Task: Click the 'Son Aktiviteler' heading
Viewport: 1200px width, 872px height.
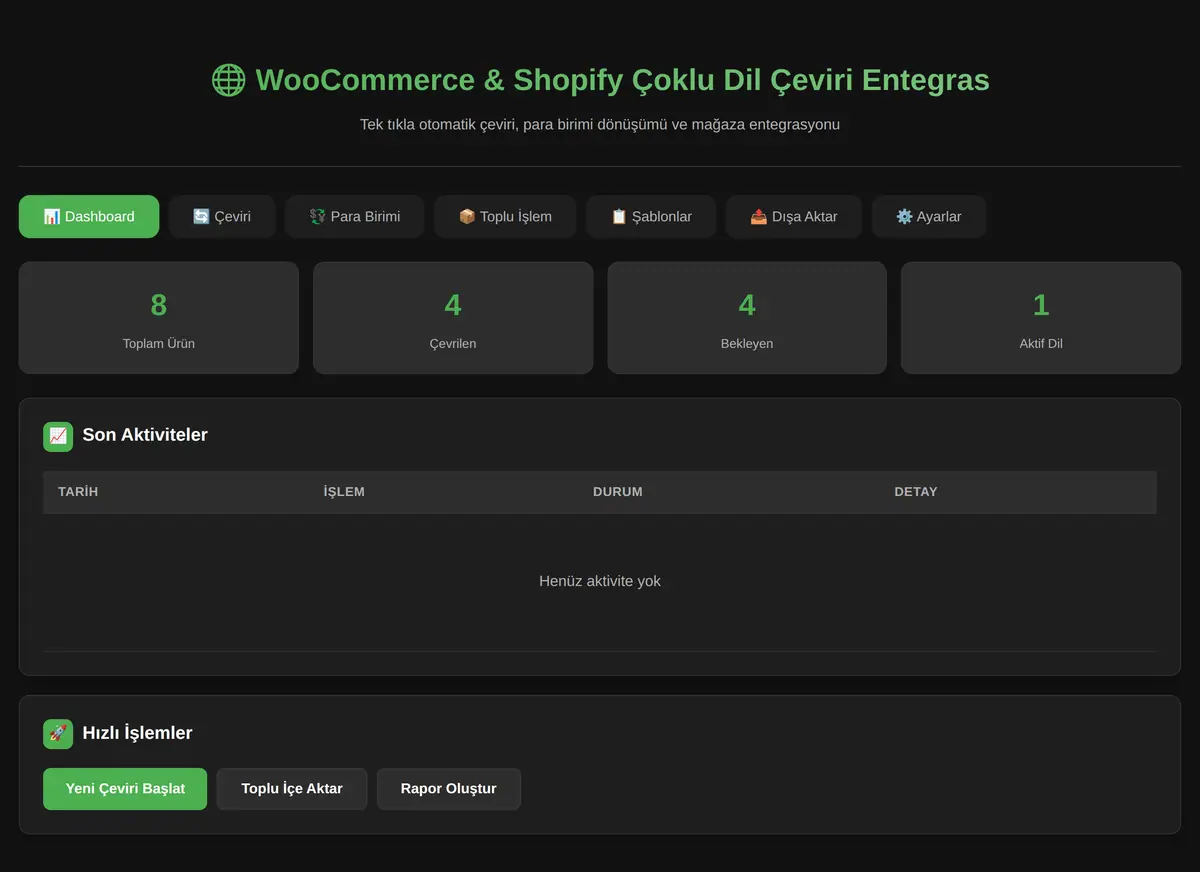Action: pyautogui.click(x=145, y=435)
